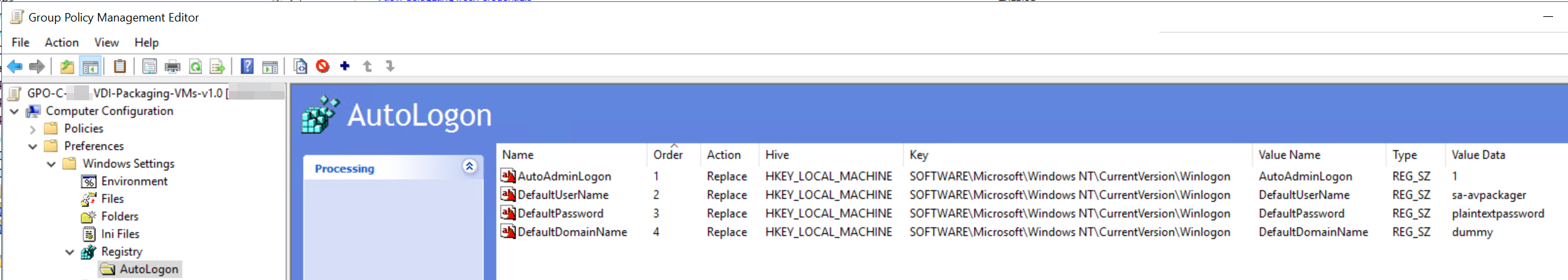
Task: Open the View menu
Action: [x=107, y=42]
